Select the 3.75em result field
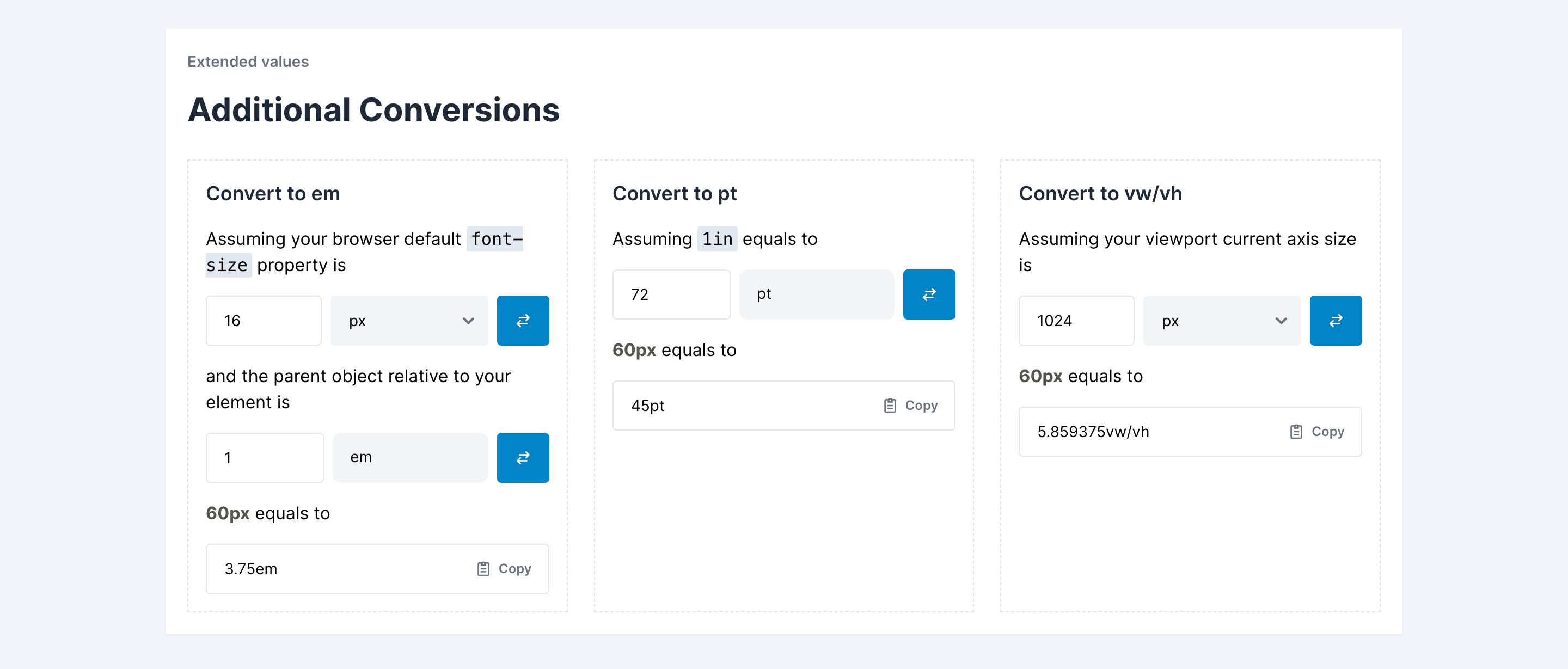Image resolution: width=1568 pixels, height=669 pixels. click(x=377, y=568)
